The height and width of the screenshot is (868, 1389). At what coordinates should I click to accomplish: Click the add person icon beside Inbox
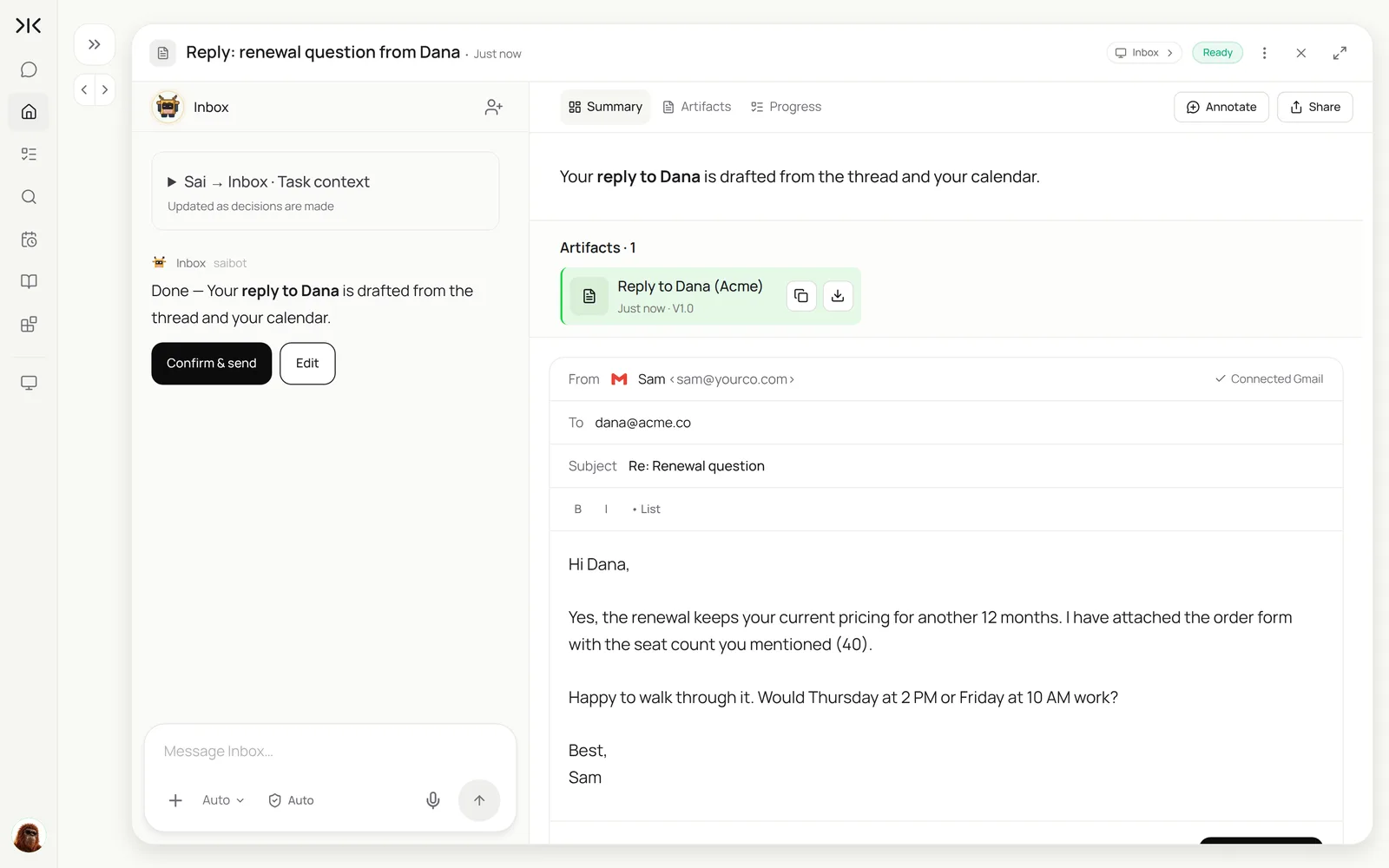point(493,107)
